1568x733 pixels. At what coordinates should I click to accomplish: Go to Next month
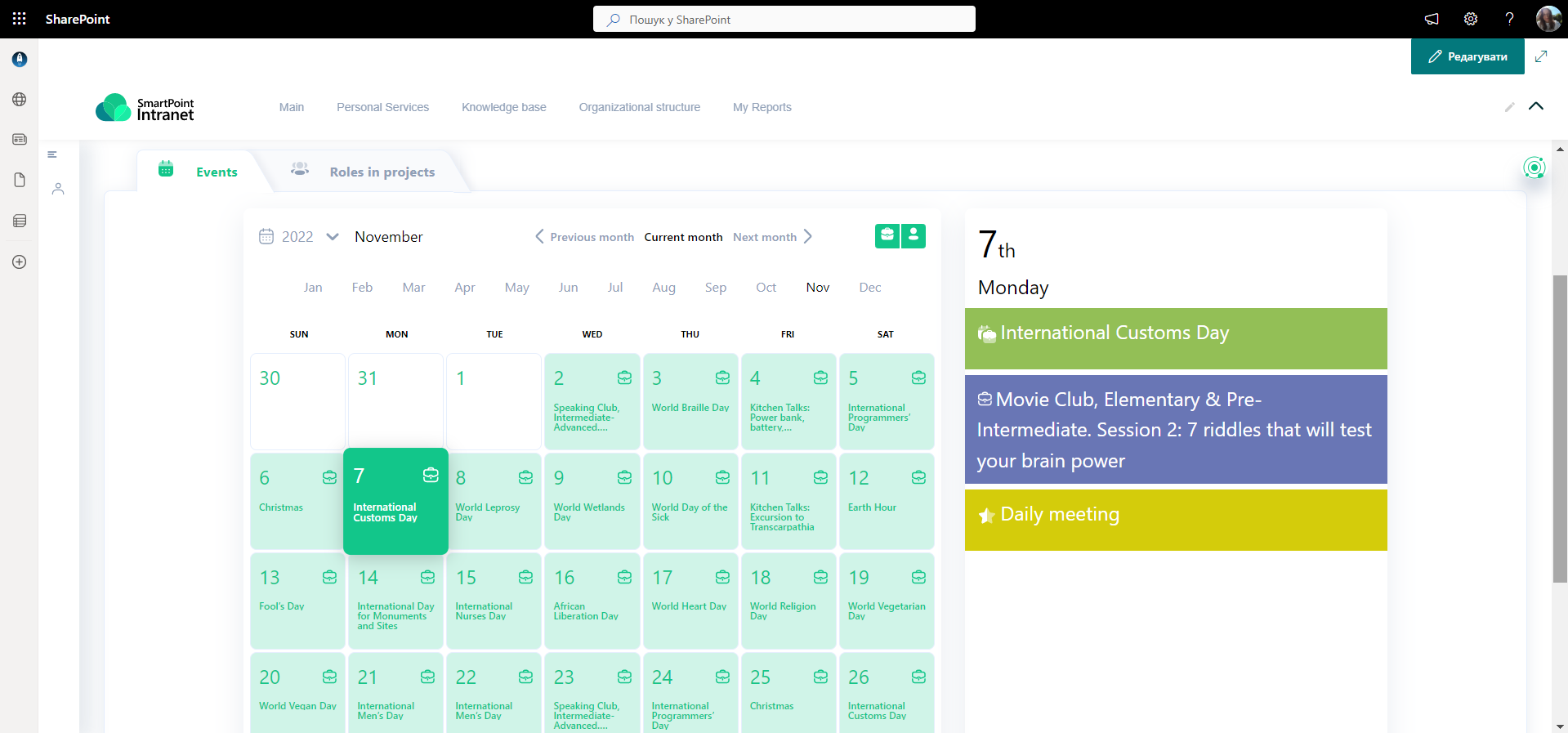[x=772, y=237]
